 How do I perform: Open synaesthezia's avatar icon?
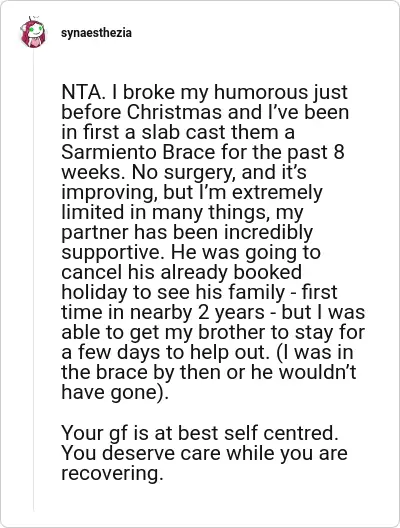(x=33, y=32)
